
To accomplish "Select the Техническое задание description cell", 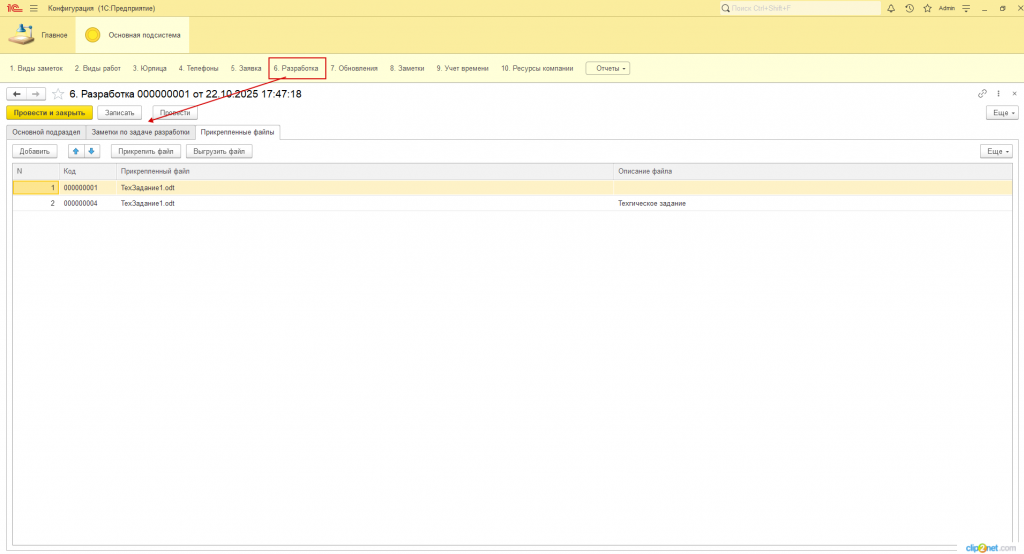I will [812, 203].
